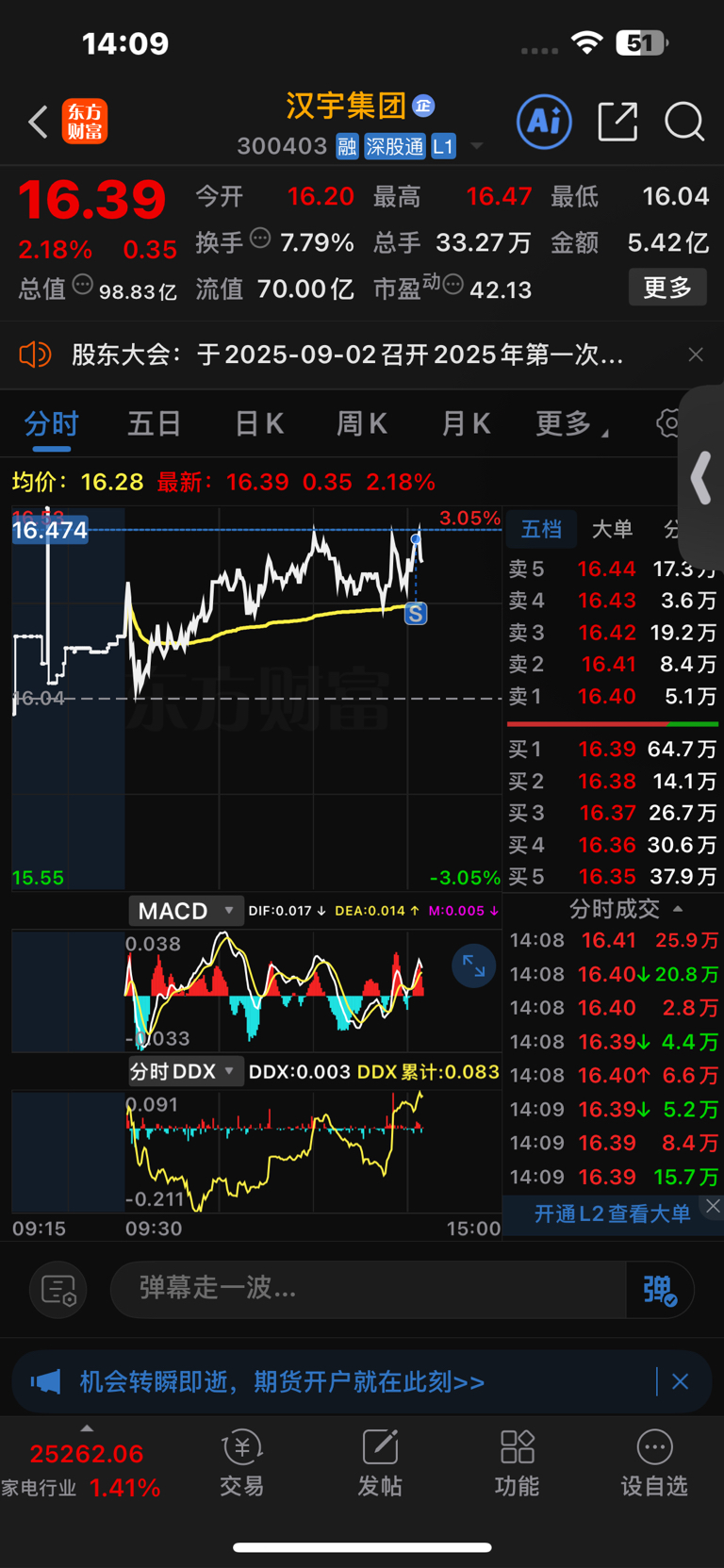
Task: Toggle the 弹 bullet comments switch
Action: tap(660, 1289)
